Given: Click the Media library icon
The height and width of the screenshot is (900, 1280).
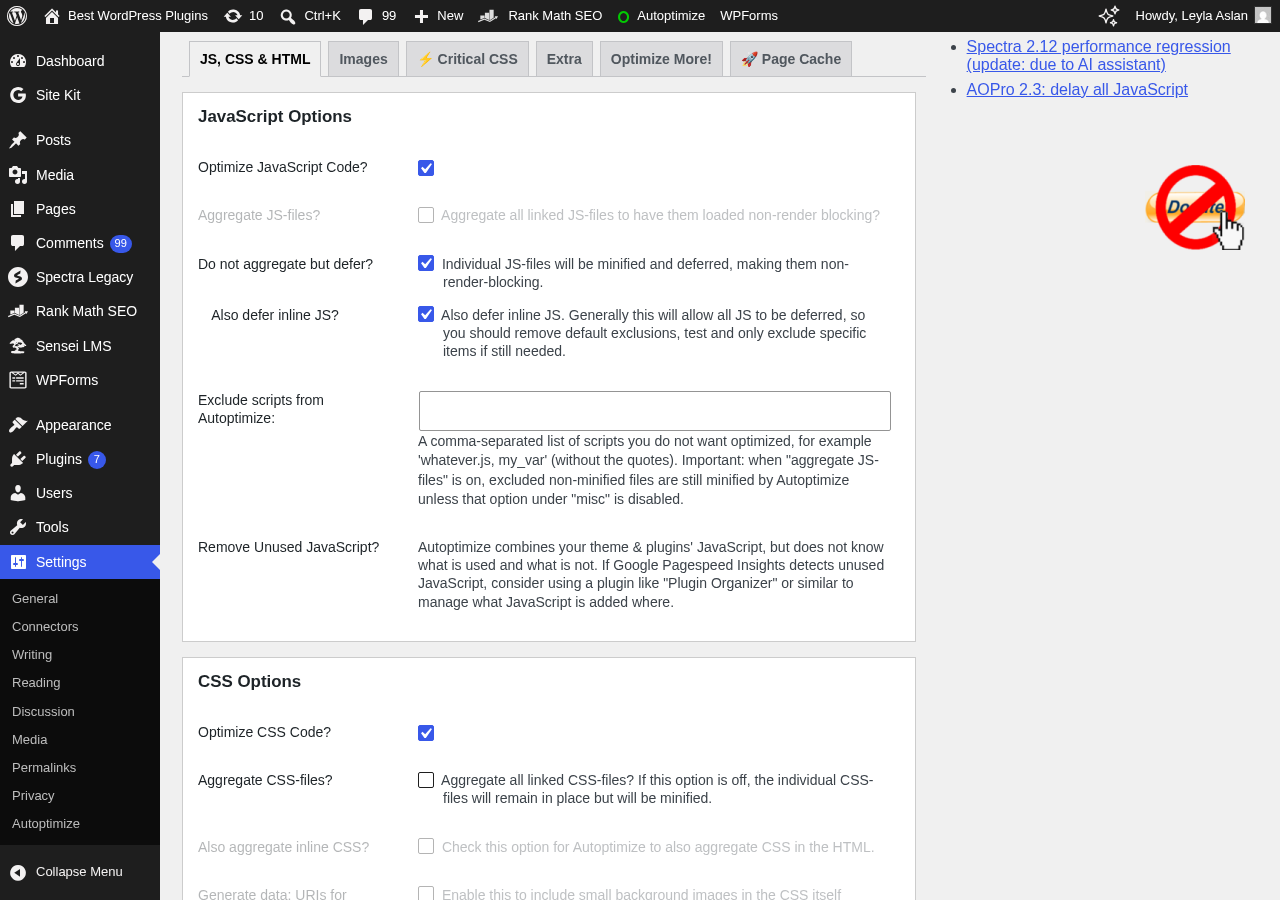Looking at the screenshot, I should click(x=18, y=175).
